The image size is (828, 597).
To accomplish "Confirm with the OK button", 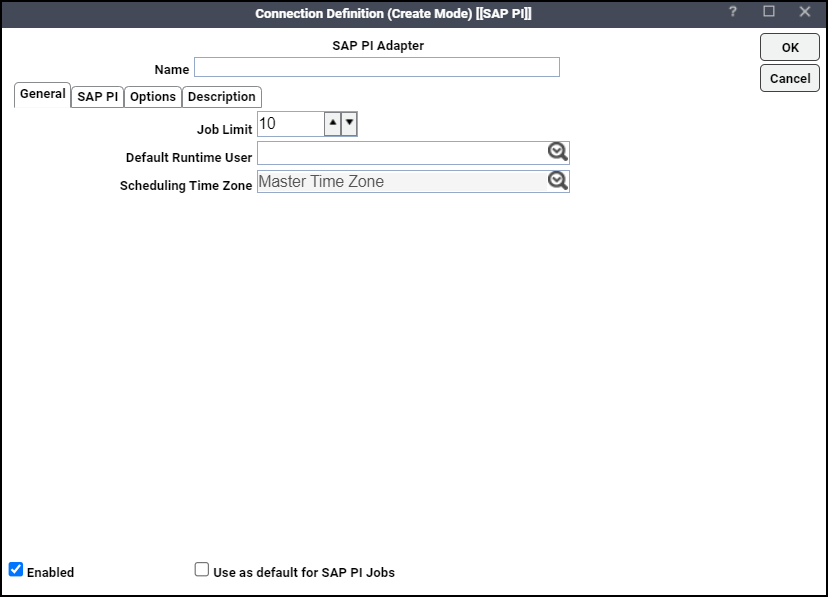I will (x=790, y=48).
